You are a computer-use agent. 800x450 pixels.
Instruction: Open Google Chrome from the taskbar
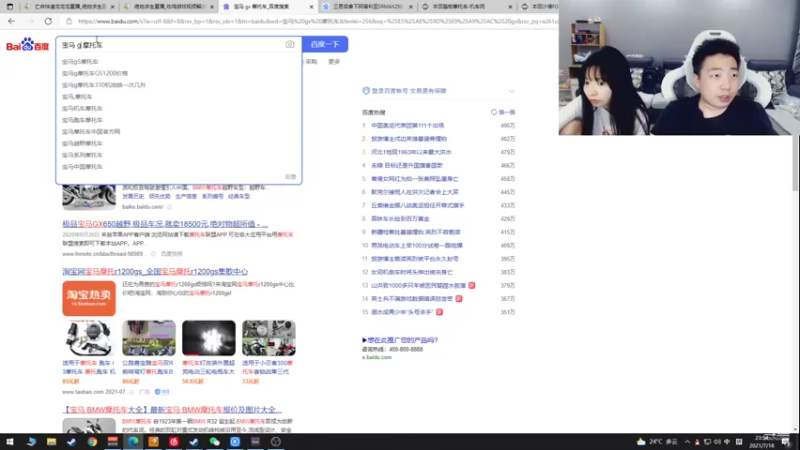92,442
